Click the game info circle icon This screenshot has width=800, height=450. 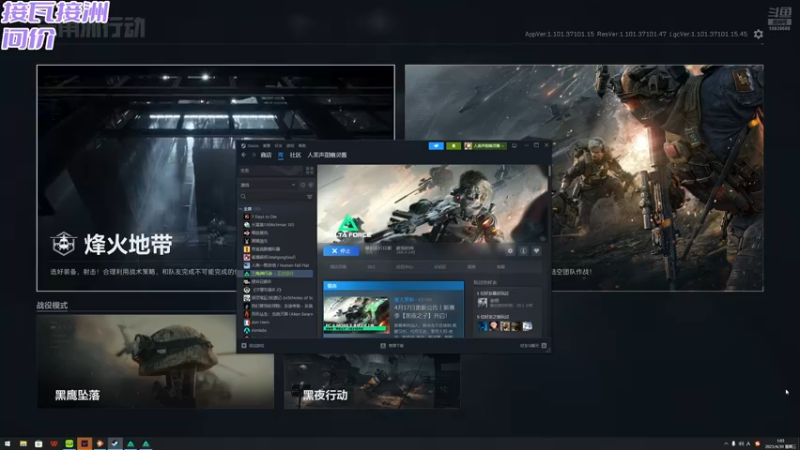pyautogui.click(x=523, y=251)
